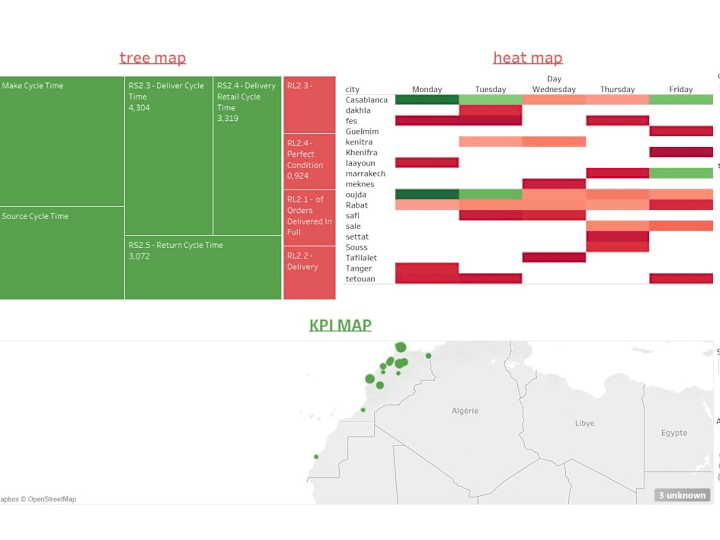Select the oujda row label
Screen dimensions: 720x540
[x=356, y=195]
